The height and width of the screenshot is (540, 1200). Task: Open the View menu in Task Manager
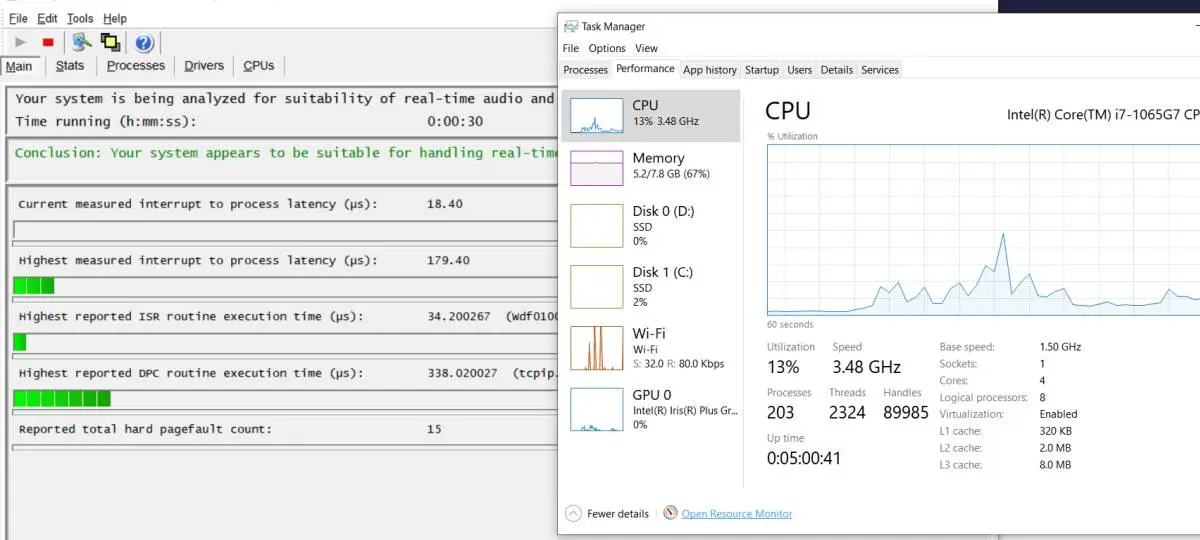[x=647, y=48]
